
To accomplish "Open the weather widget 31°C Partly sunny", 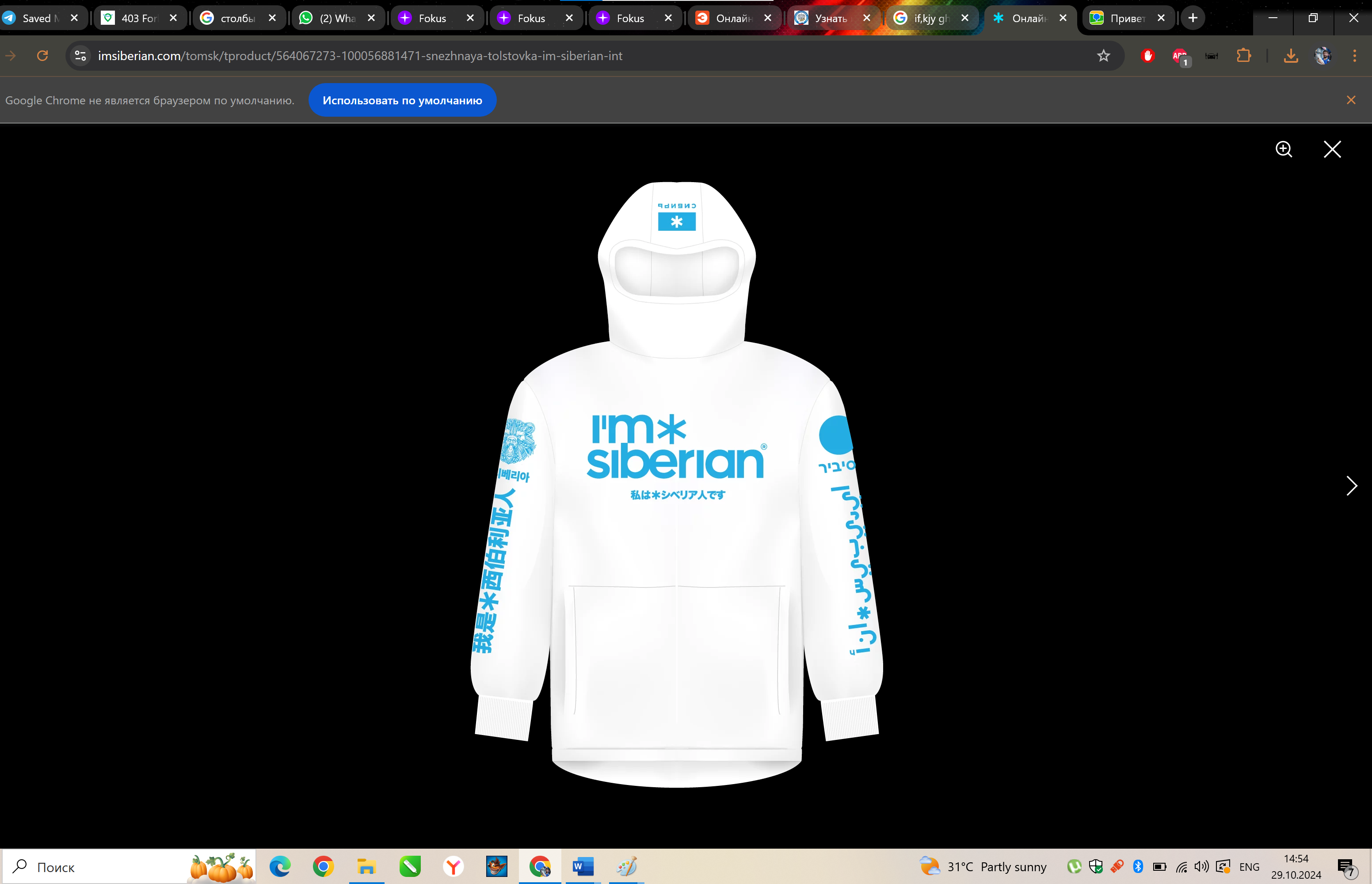I will pos(983,867).
